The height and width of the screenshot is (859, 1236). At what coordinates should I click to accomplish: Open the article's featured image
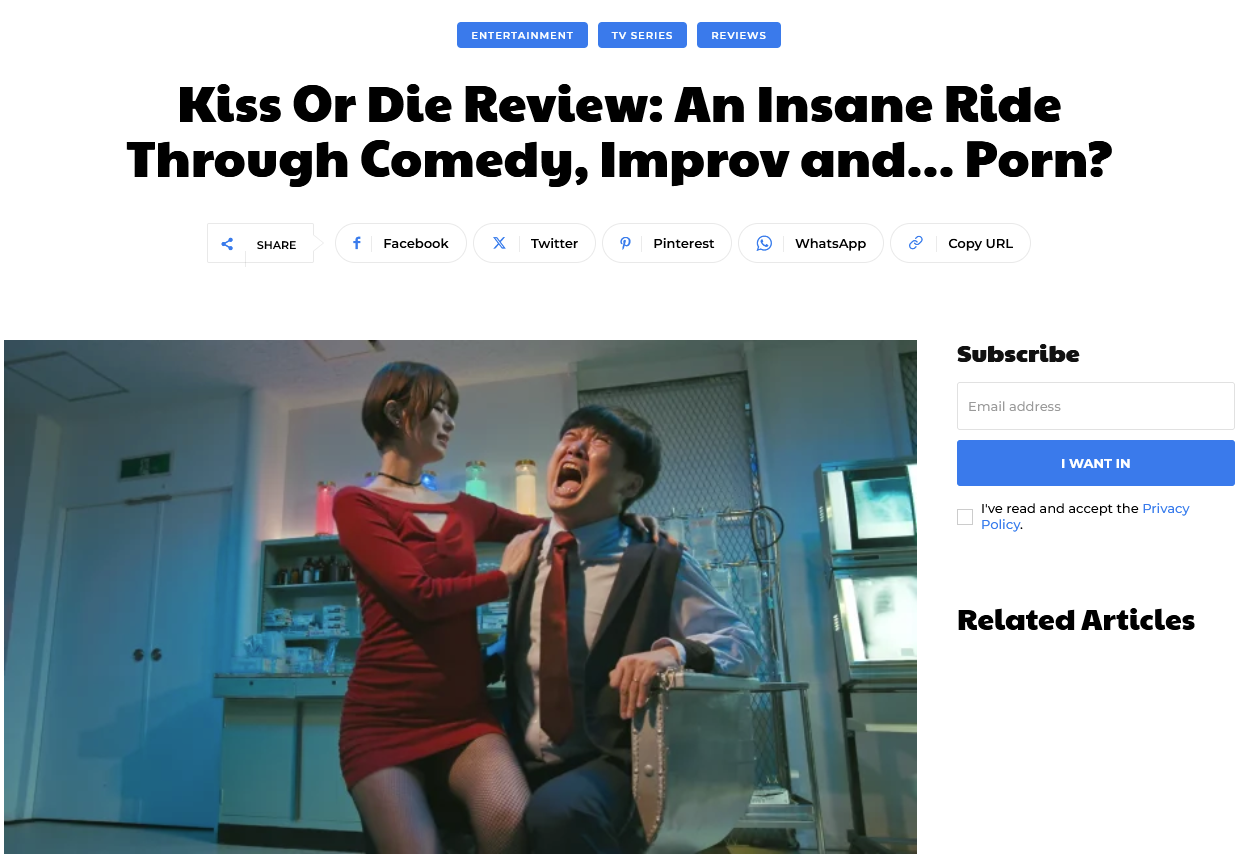click(x=460, y=597)
